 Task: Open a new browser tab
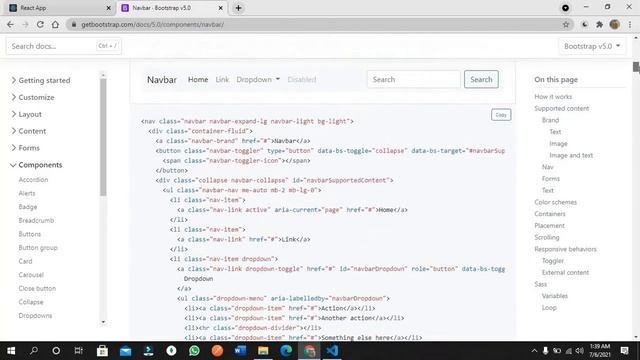(238, 8)
